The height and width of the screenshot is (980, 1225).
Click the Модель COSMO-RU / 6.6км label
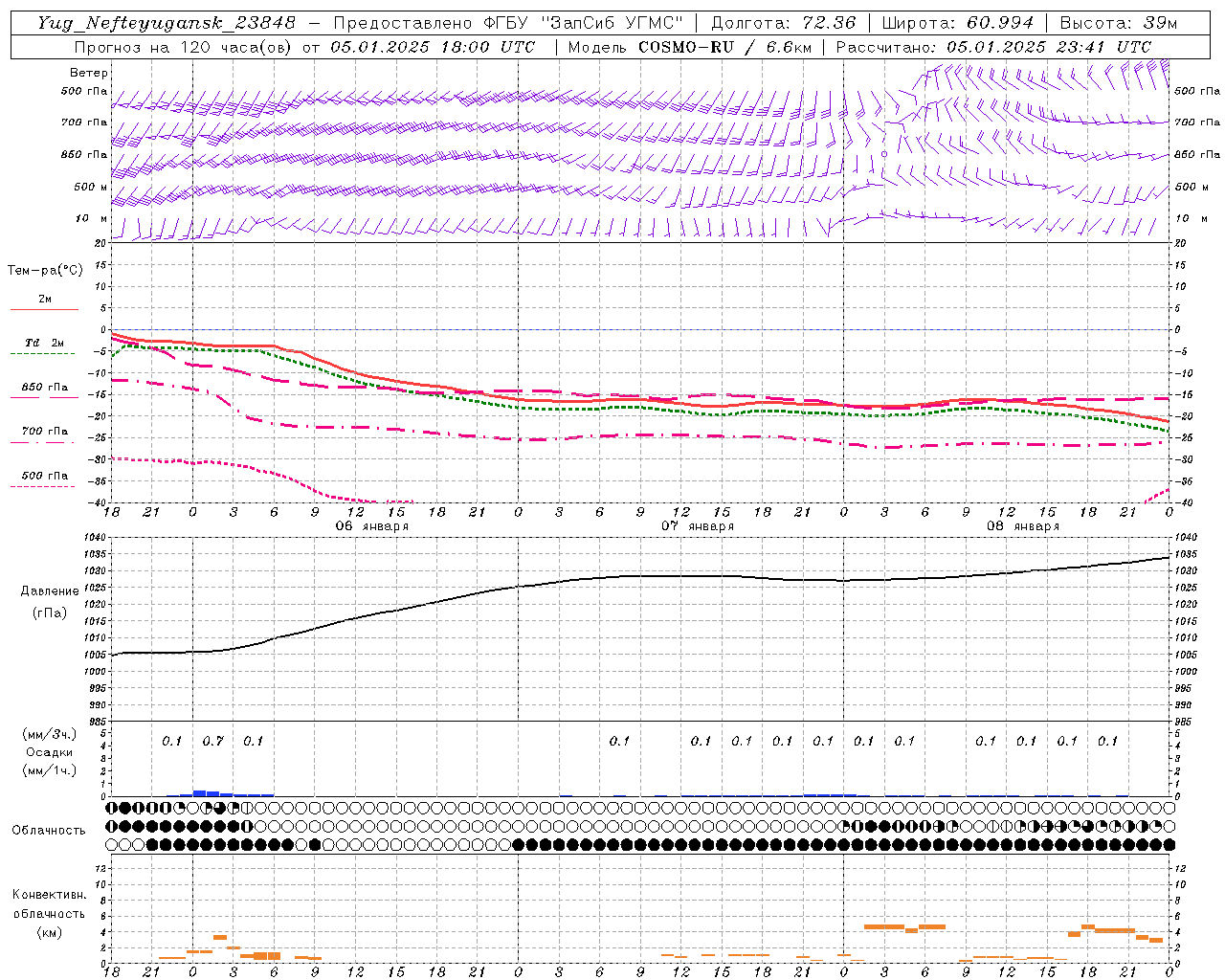coord(690,47)
